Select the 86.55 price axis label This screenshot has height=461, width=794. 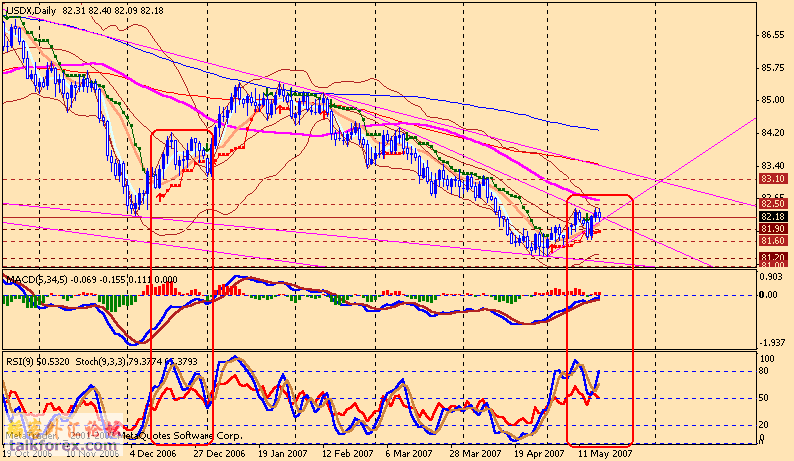pos(772,35)
